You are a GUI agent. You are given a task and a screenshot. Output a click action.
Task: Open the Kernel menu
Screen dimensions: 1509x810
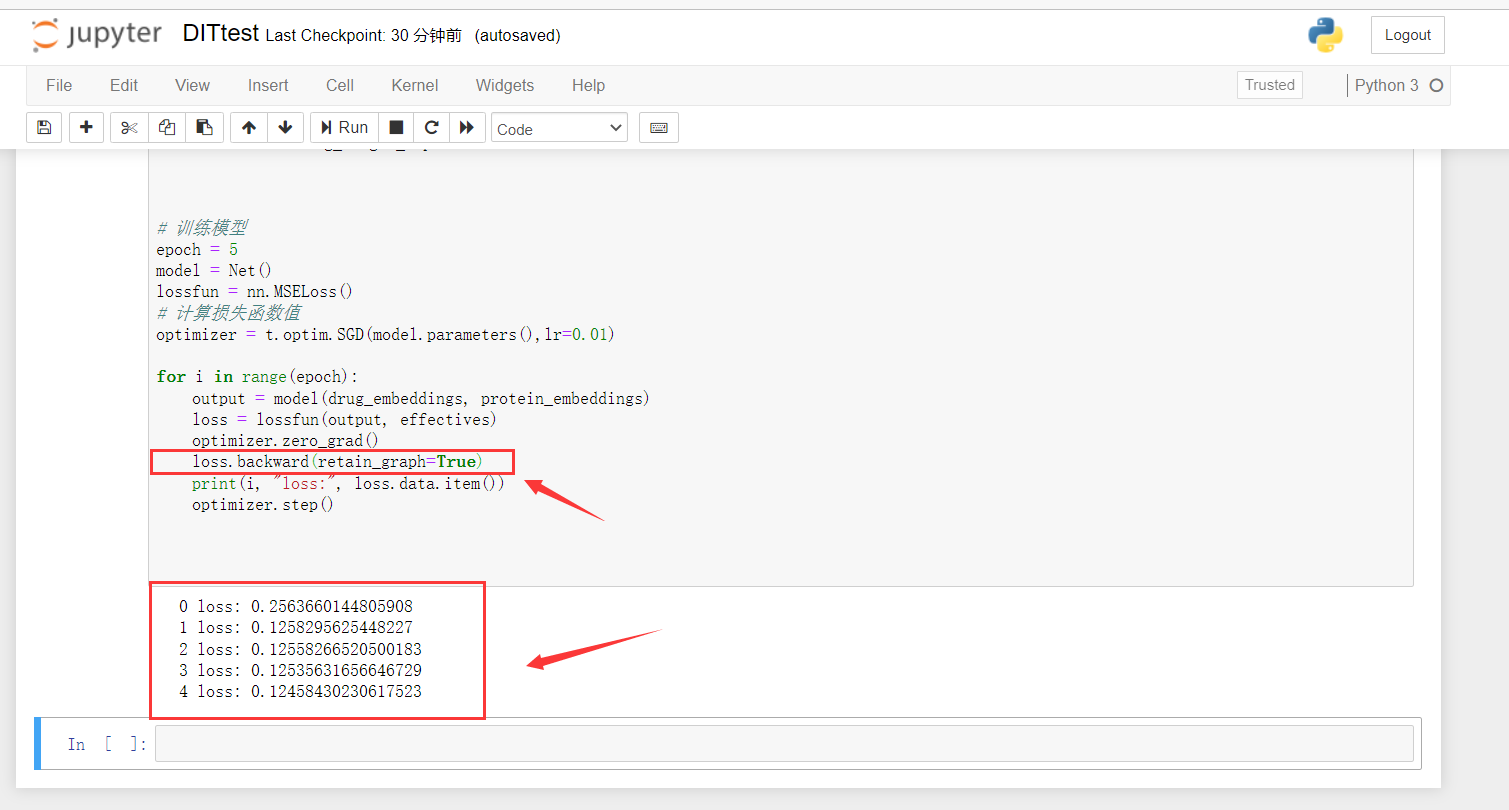pyautogui.click(x=414, y=85)
